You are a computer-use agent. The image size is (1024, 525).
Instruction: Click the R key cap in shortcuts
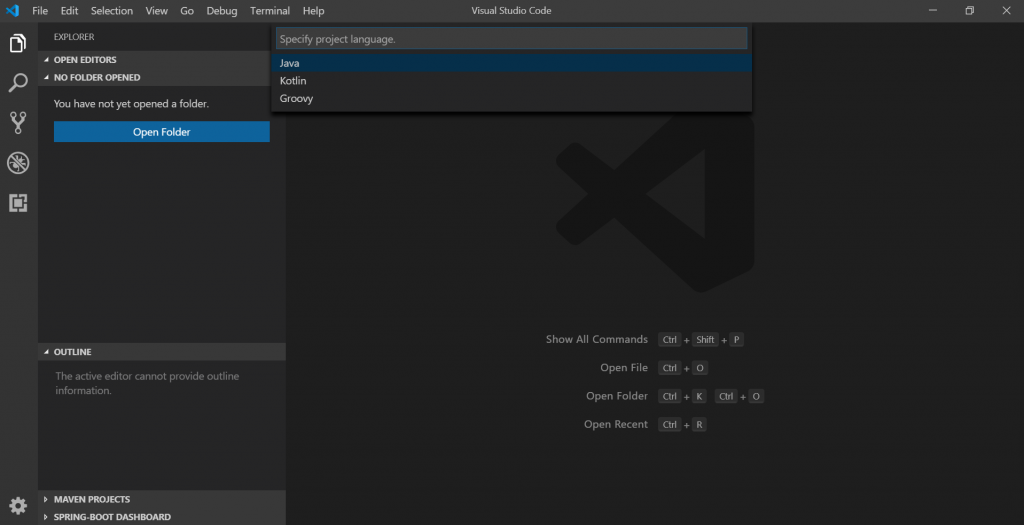point(699,424)
